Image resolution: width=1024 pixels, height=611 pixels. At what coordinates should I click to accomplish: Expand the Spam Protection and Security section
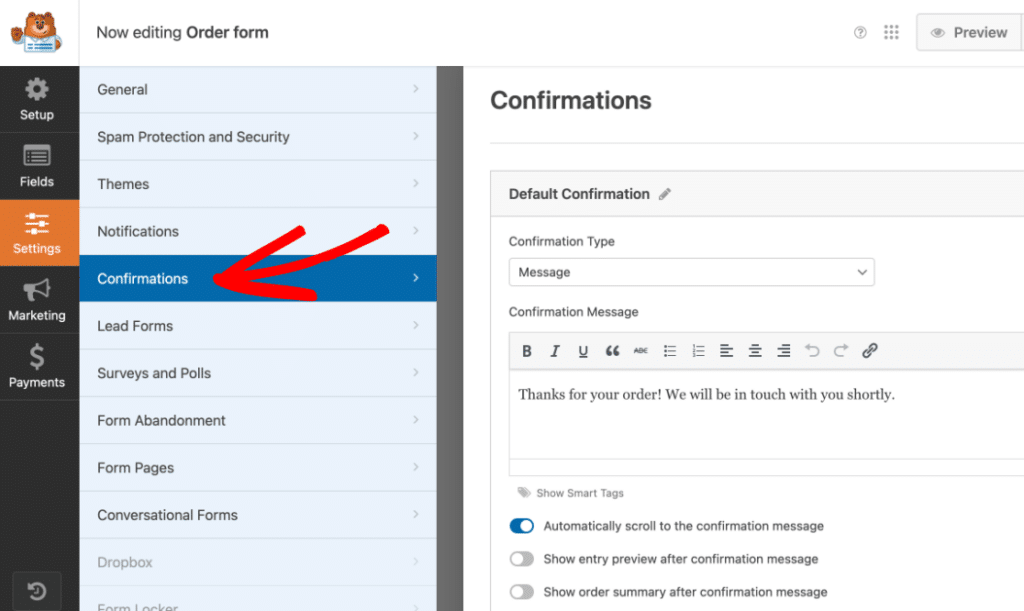258,137
